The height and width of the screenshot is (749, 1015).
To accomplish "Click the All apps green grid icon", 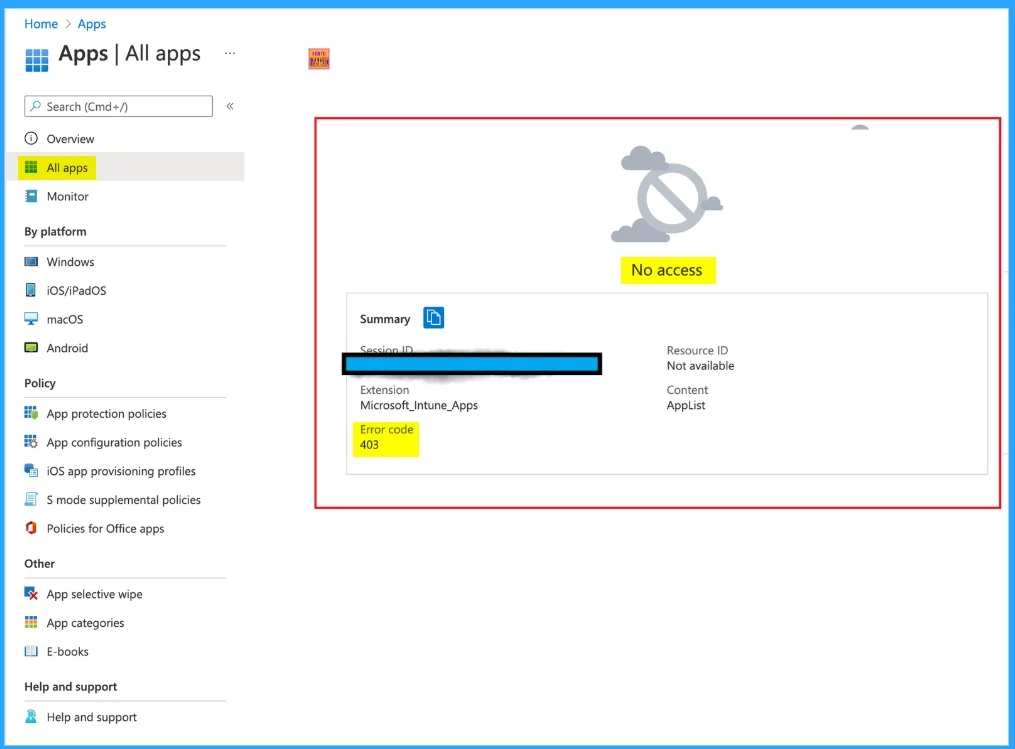I will point(31,168).
